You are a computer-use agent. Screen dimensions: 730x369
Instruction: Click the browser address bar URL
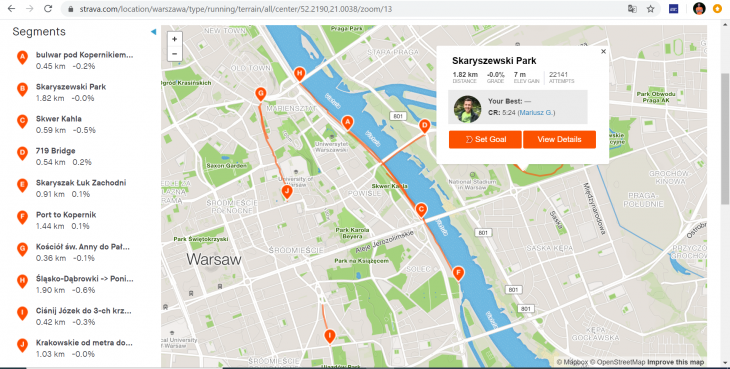(236, 9)
